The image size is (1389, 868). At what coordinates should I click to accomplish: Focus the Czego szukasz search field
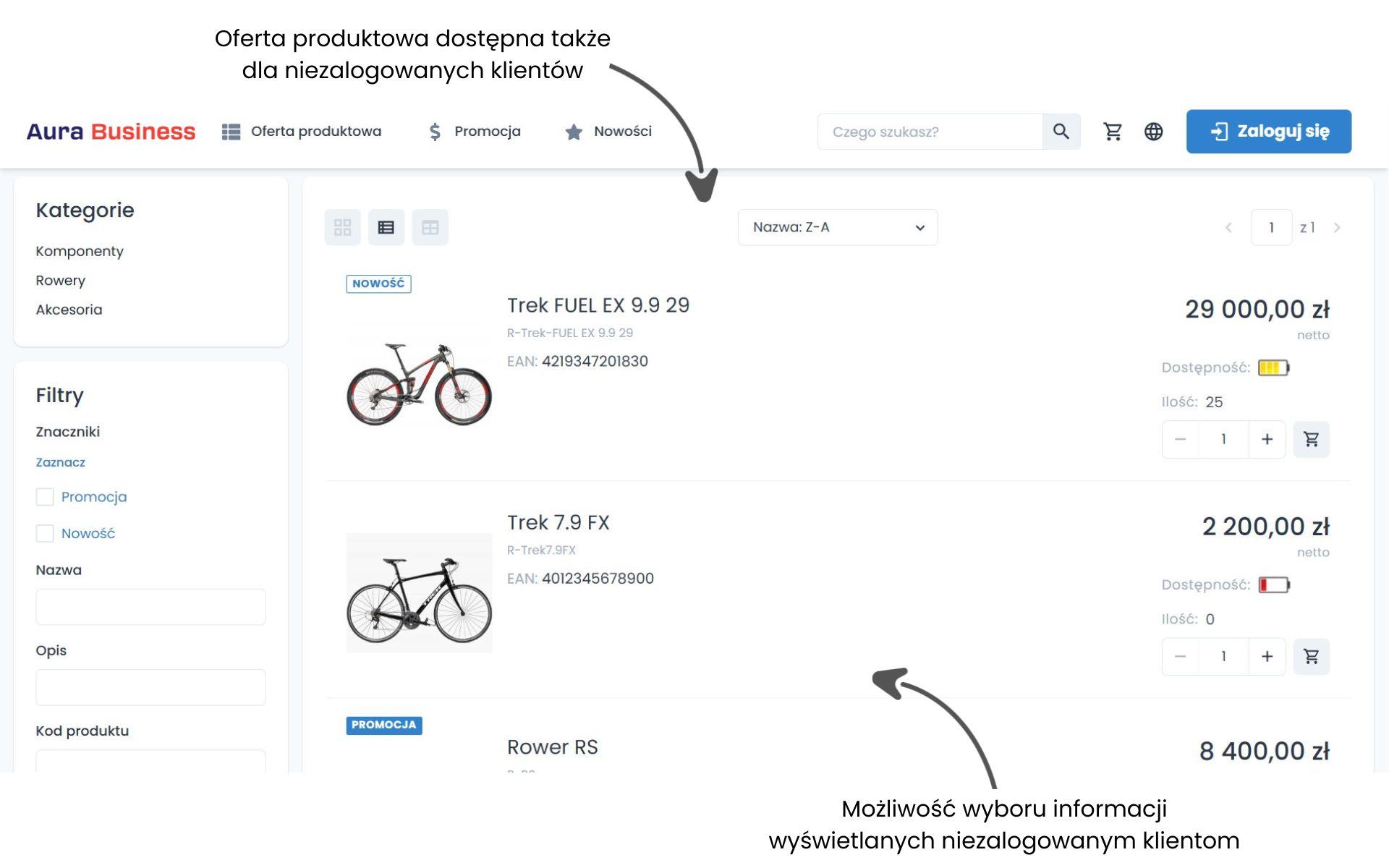click(930, 132)
